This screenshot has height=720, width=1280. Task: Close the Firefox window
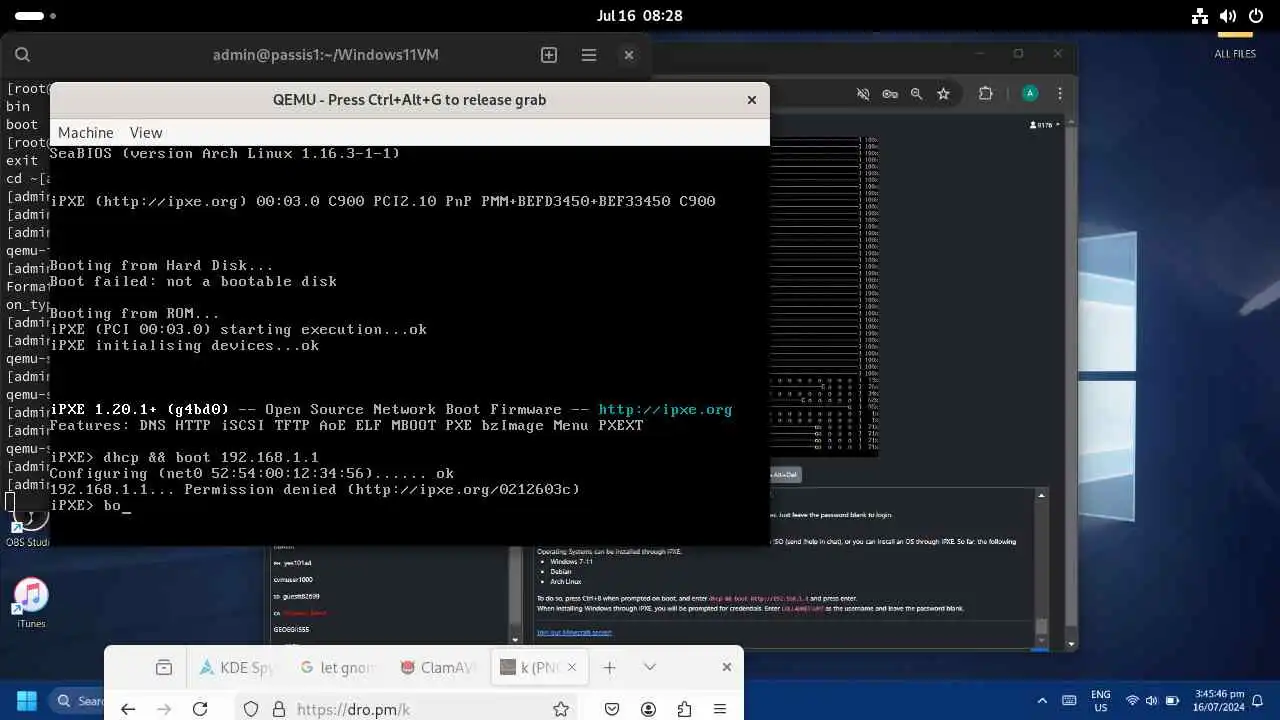[x=727, y=667]
